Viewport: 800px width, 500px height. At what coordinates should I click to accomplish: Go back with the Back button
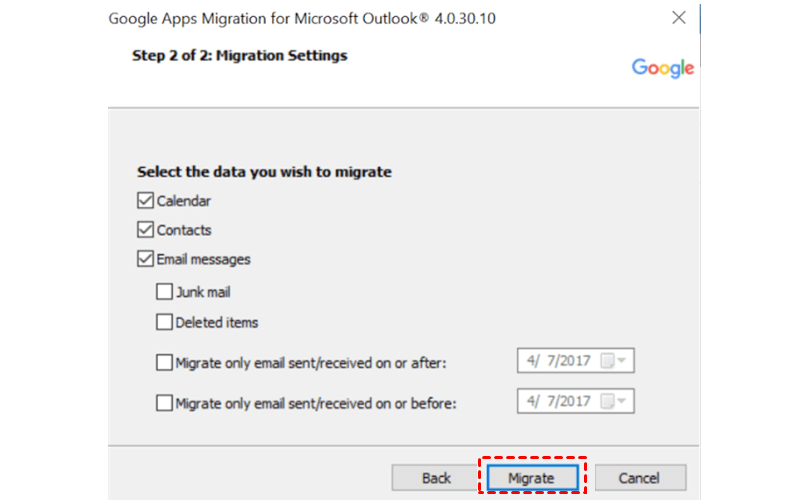436,478
